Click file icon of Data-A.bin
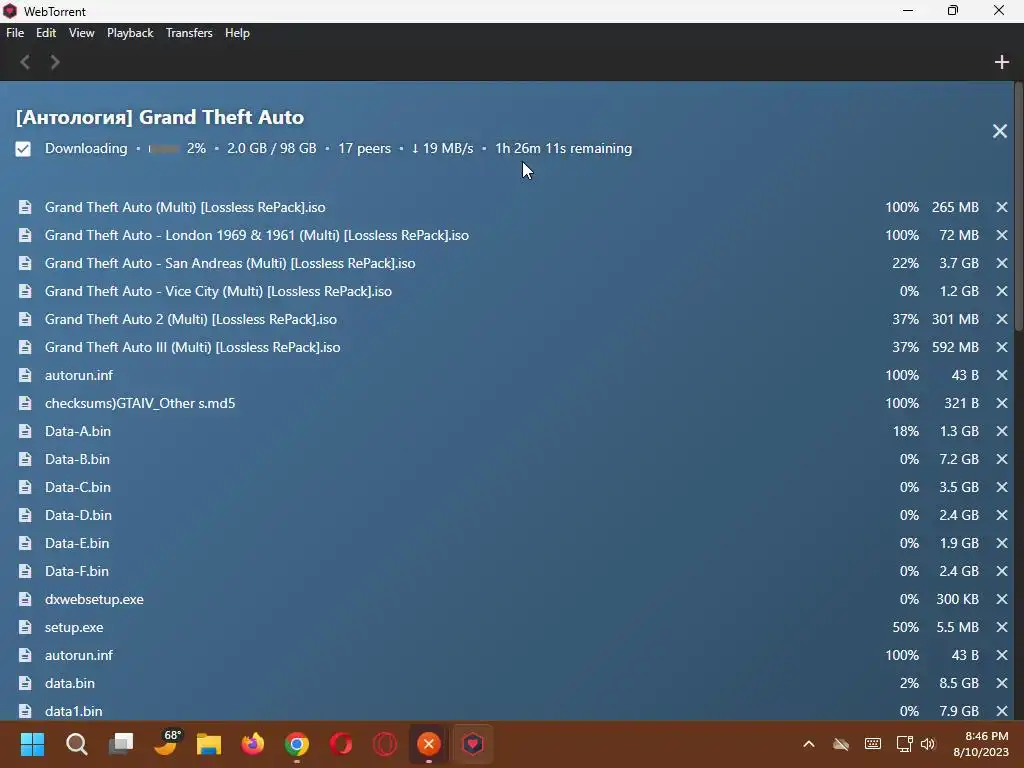This screenshot has height=768, width=1024. (x=25, y=432)
